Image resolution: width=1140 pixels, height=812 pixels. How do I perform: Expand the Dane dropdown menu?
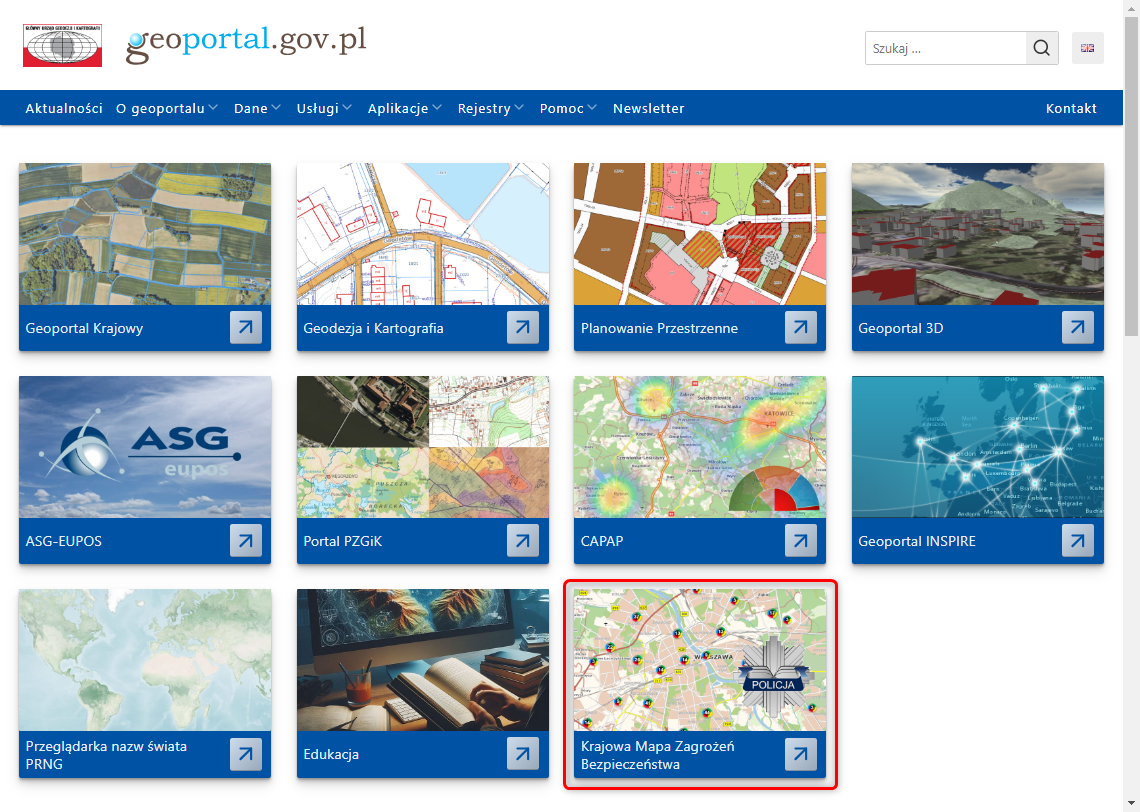[x=257, y=108]
